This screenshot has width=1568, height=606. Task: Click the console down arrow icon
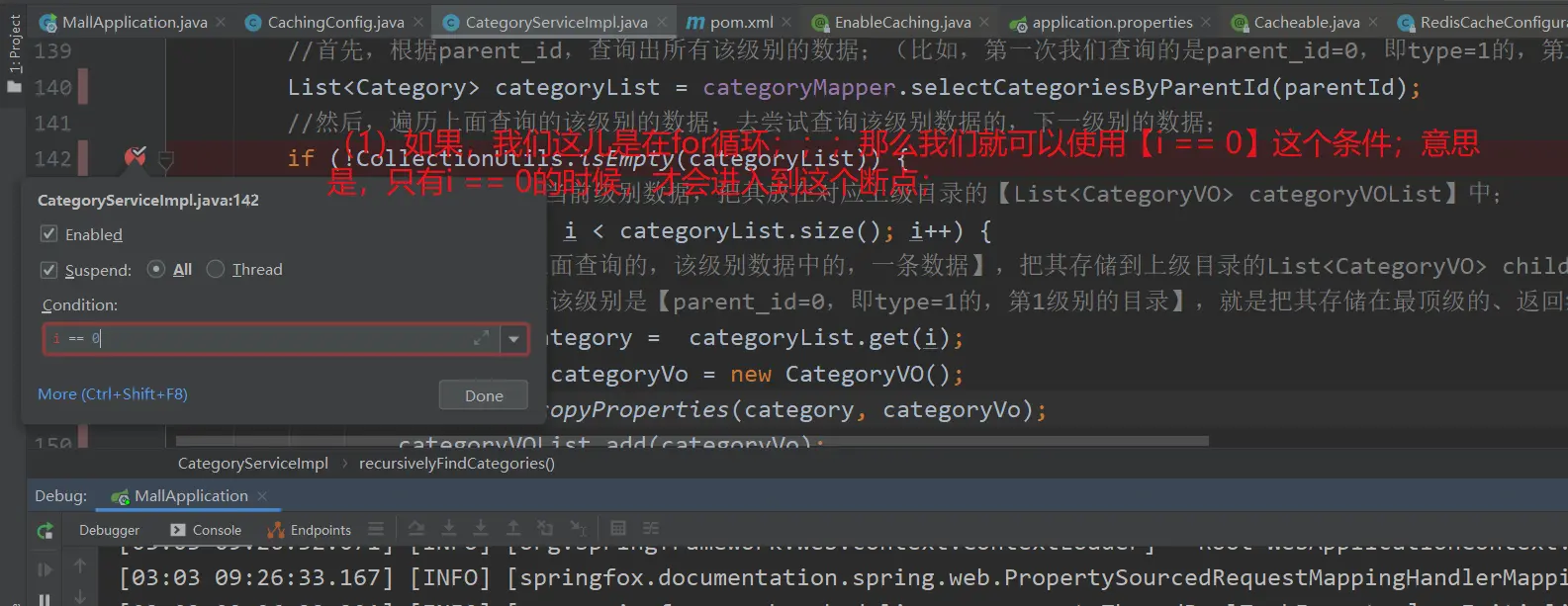tap(80, 597)
